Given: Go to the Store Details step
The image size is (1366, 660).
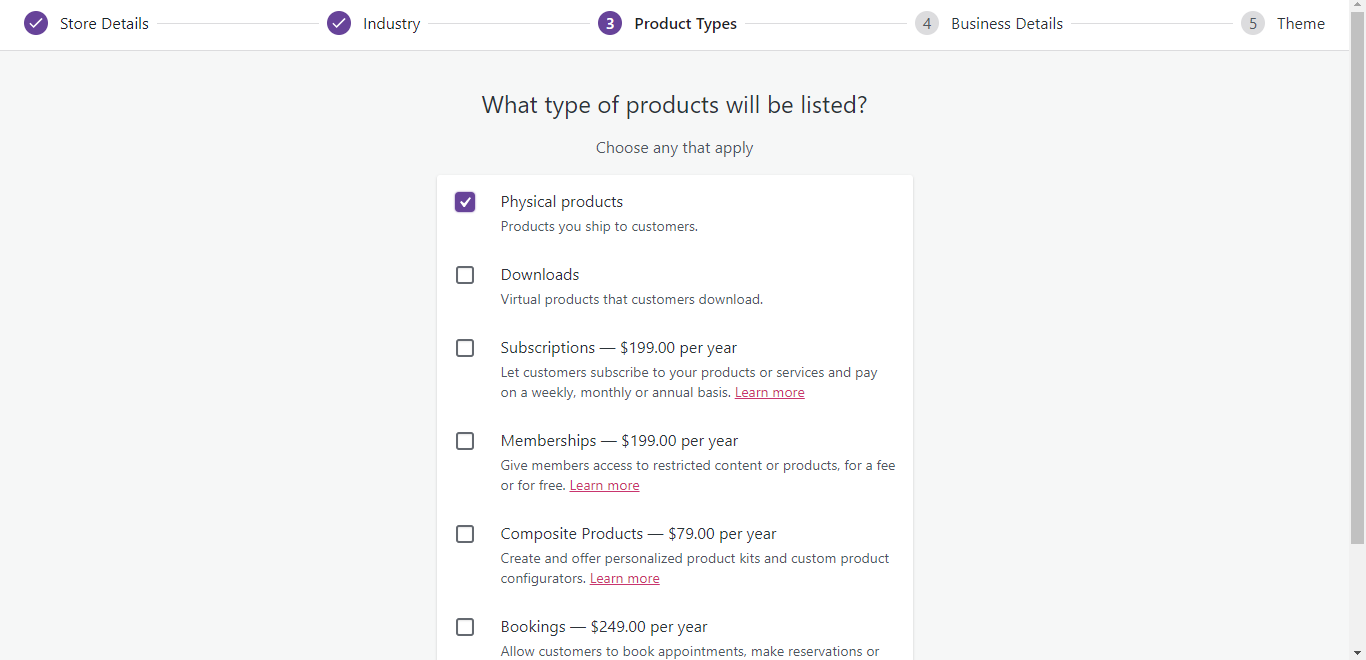Looking at the screenshot, I should coord(104,24).
